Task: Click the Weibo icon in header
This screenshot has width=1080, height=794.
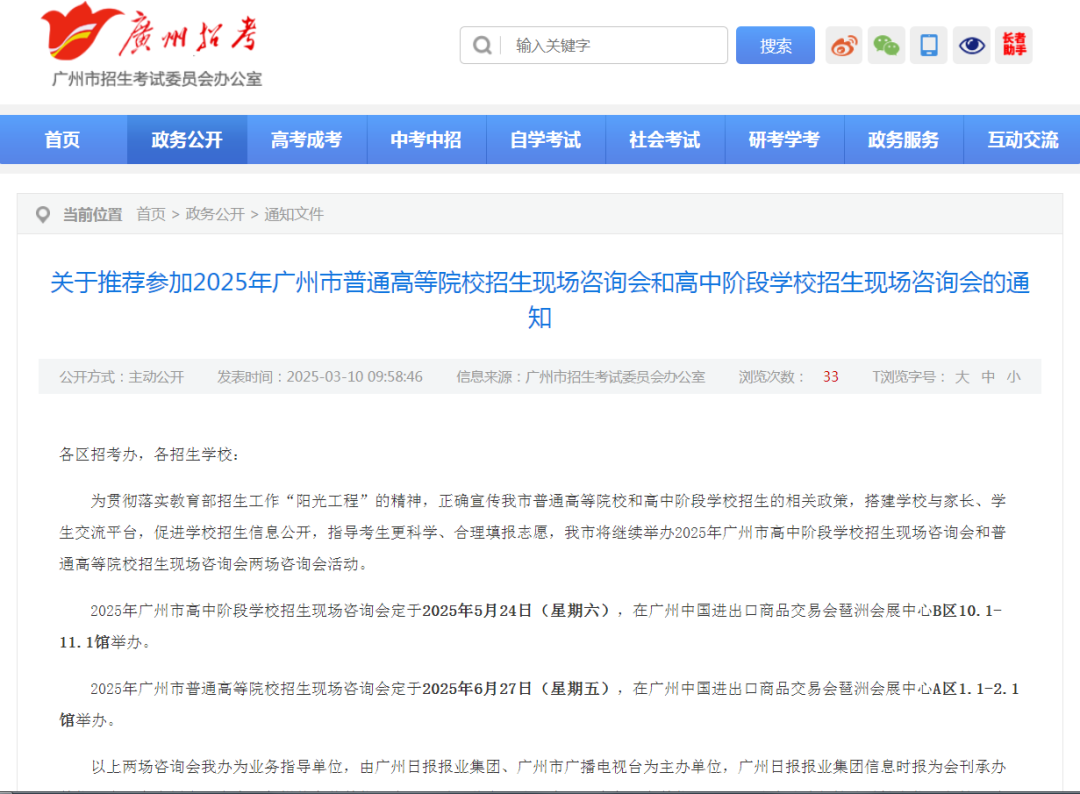Action: pos(844,46)
